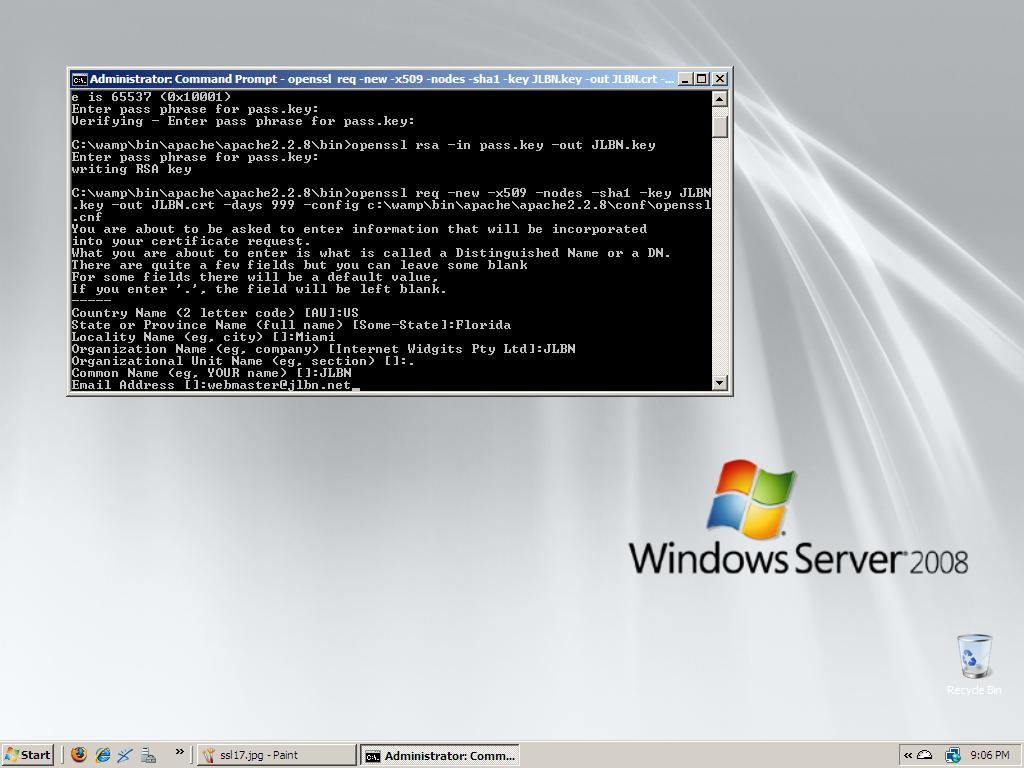1024x768 pixels.
Task: Click the scroll up arrow in Command Prompt
Action: coord(719,98)
